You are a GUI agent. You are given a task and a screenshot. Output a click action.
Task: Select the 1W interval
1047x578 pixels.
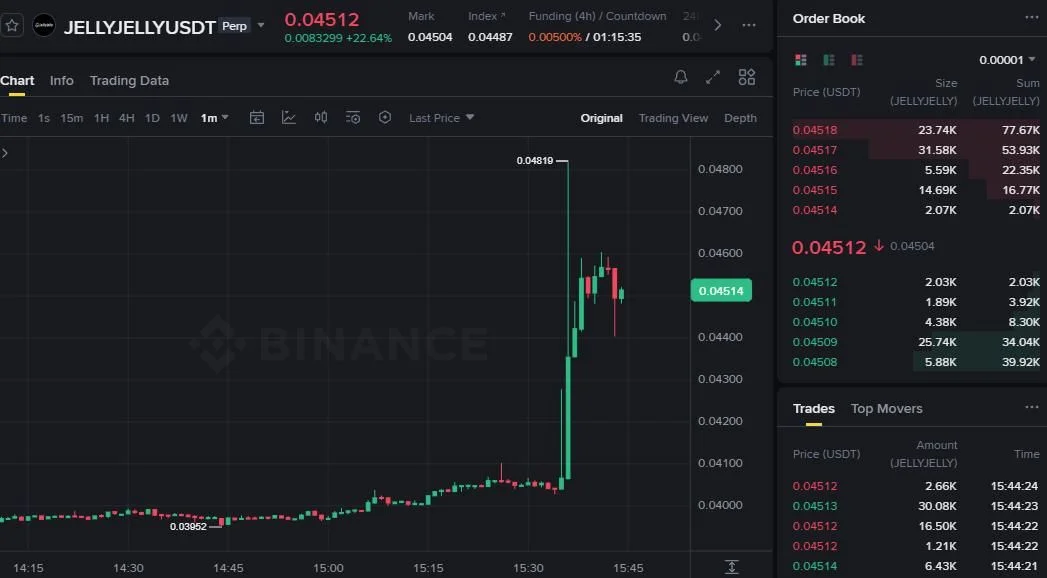178,118
